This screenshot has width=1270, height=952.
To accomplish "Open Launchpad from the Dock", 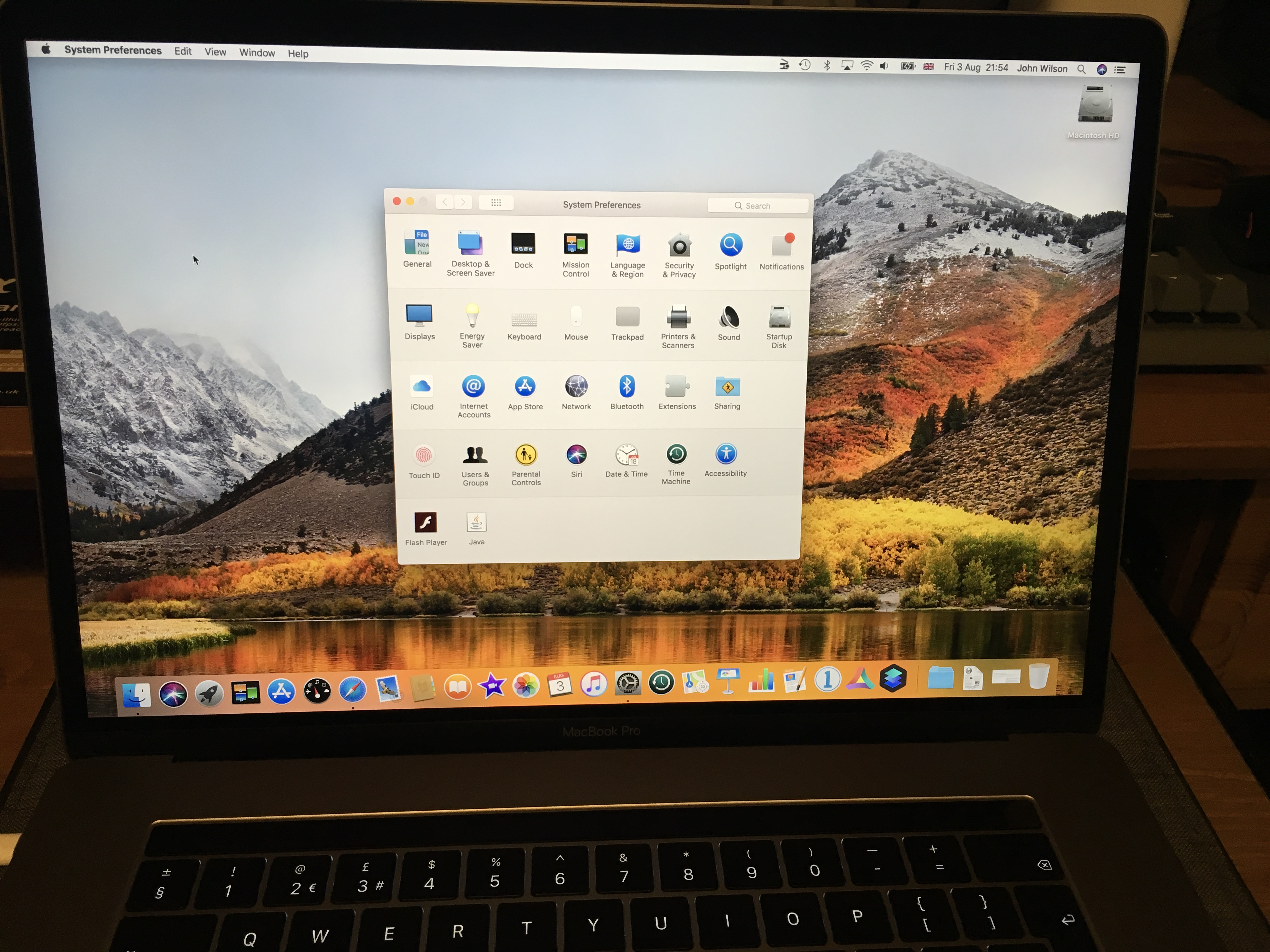I will click(x=209, y=693).
